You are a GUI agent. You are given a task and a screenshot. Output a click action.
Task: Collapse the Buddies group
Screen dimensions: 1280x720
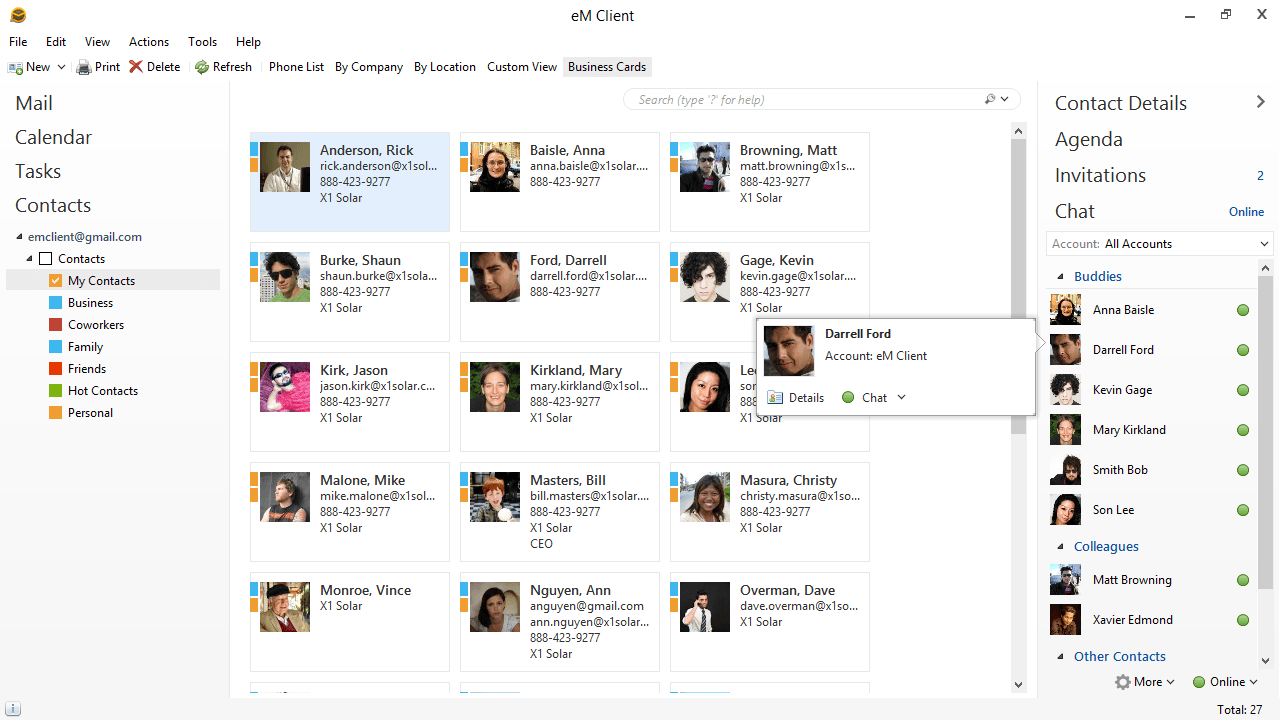pos(1061,277)
